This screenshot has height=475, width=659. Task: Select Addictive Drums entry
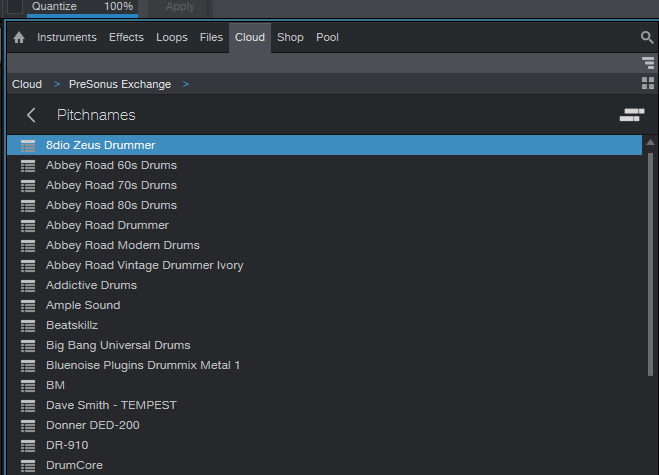pos(324,285)
